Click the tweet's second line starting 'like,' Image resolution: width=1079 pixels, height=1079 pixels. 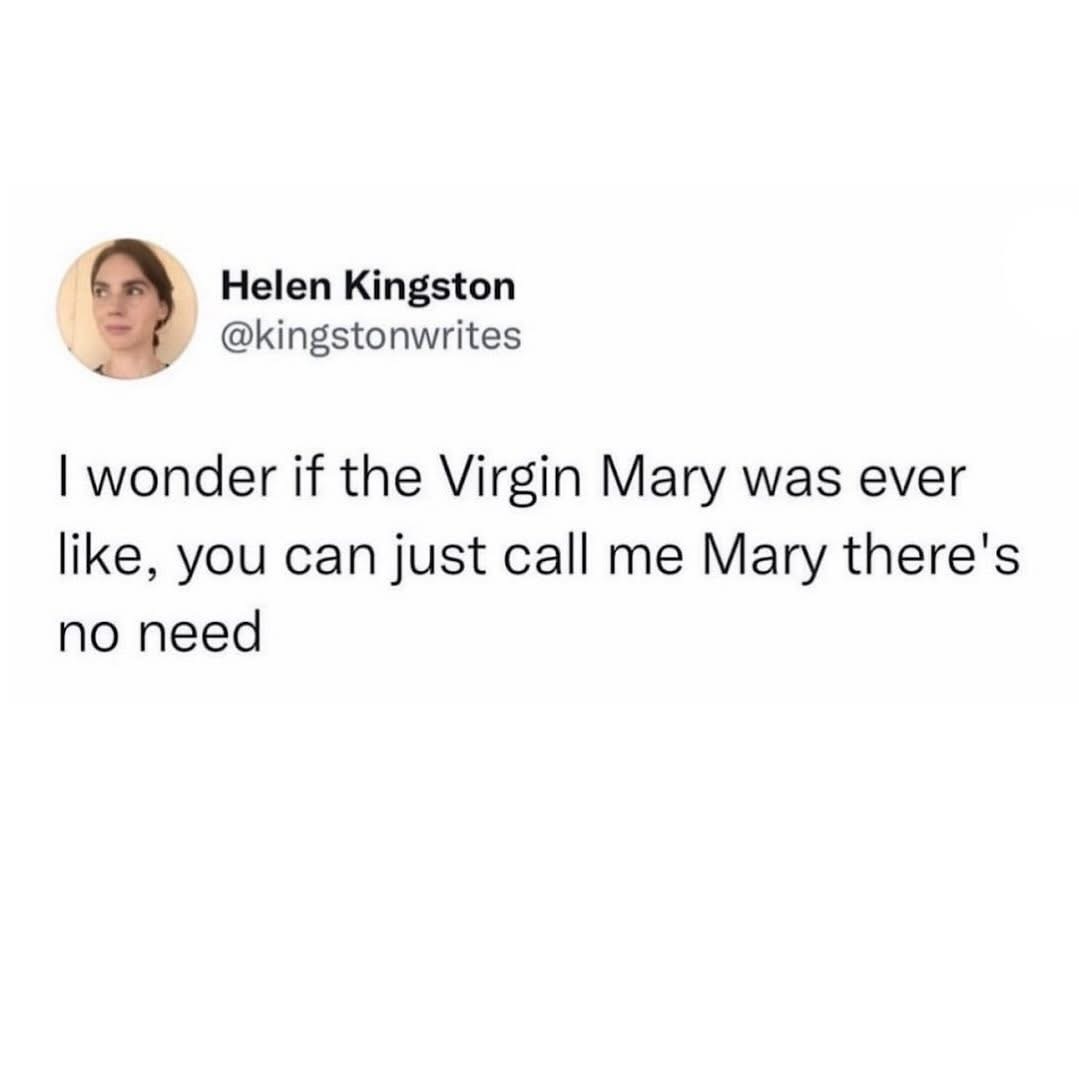[538, 557]
